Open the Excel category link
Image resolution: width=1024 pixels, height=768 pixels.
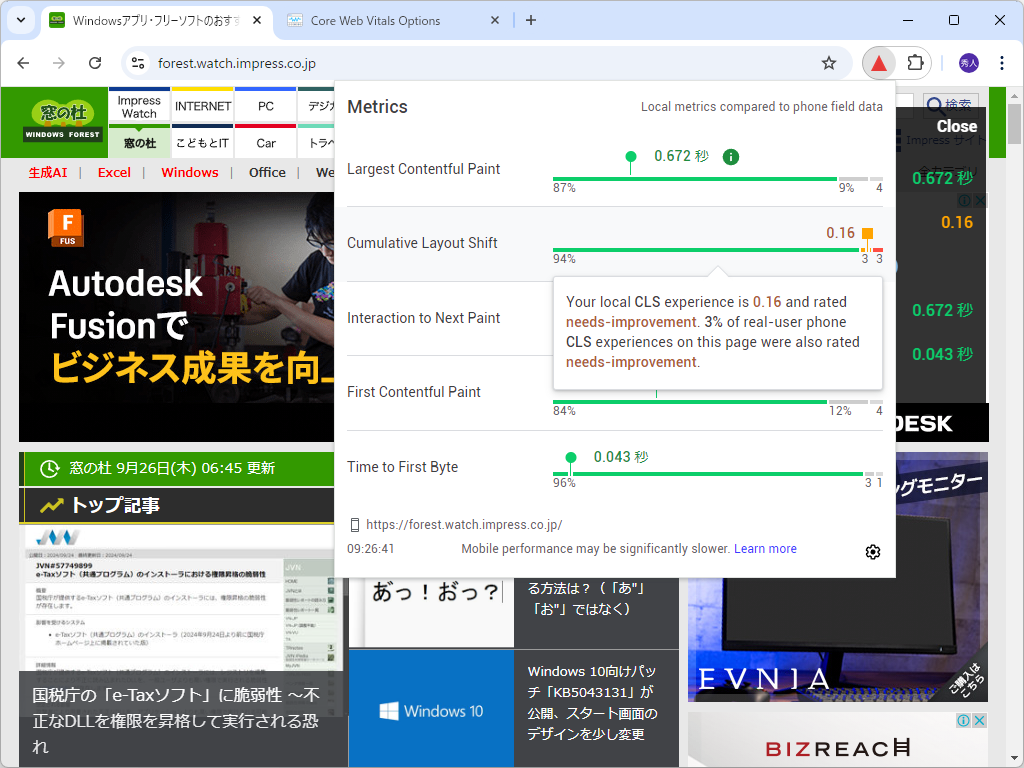(x=113, y=172)
